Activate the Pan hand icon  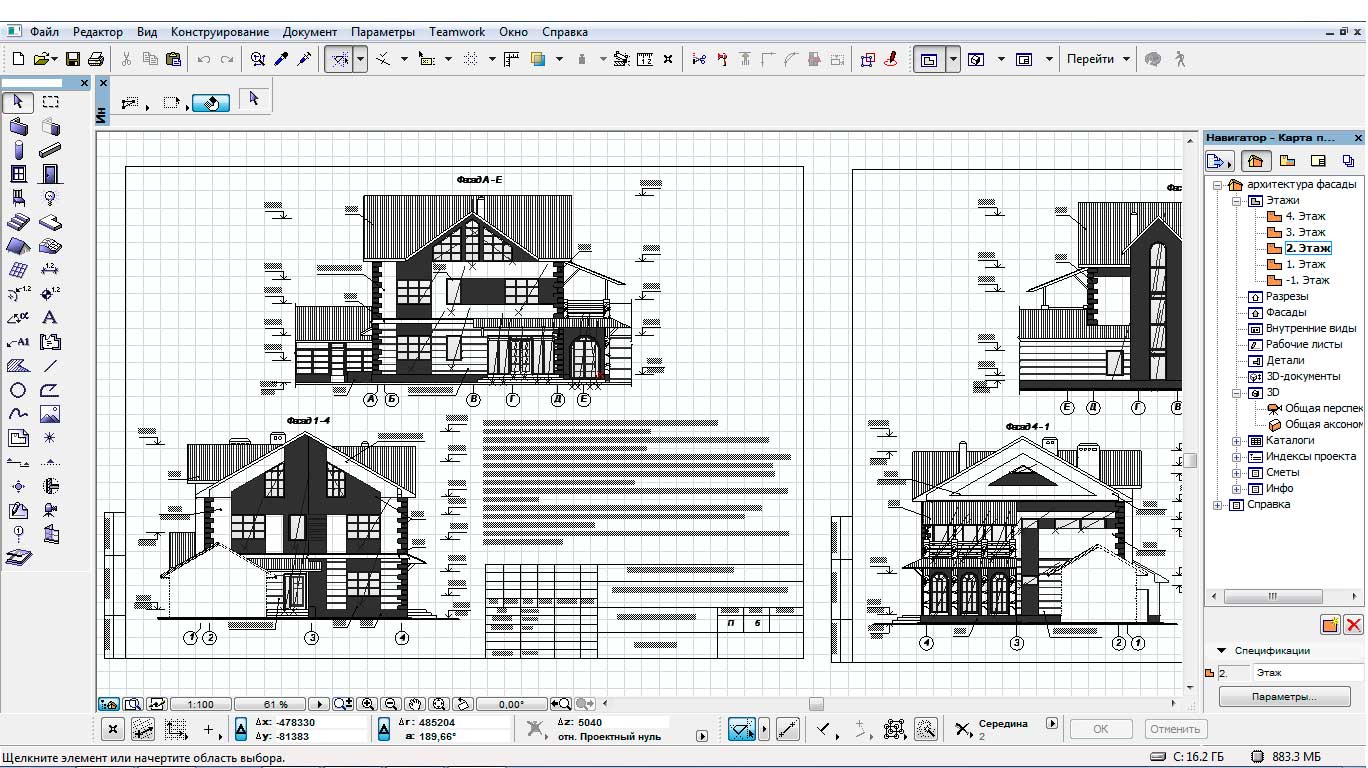tap(415, 704)
